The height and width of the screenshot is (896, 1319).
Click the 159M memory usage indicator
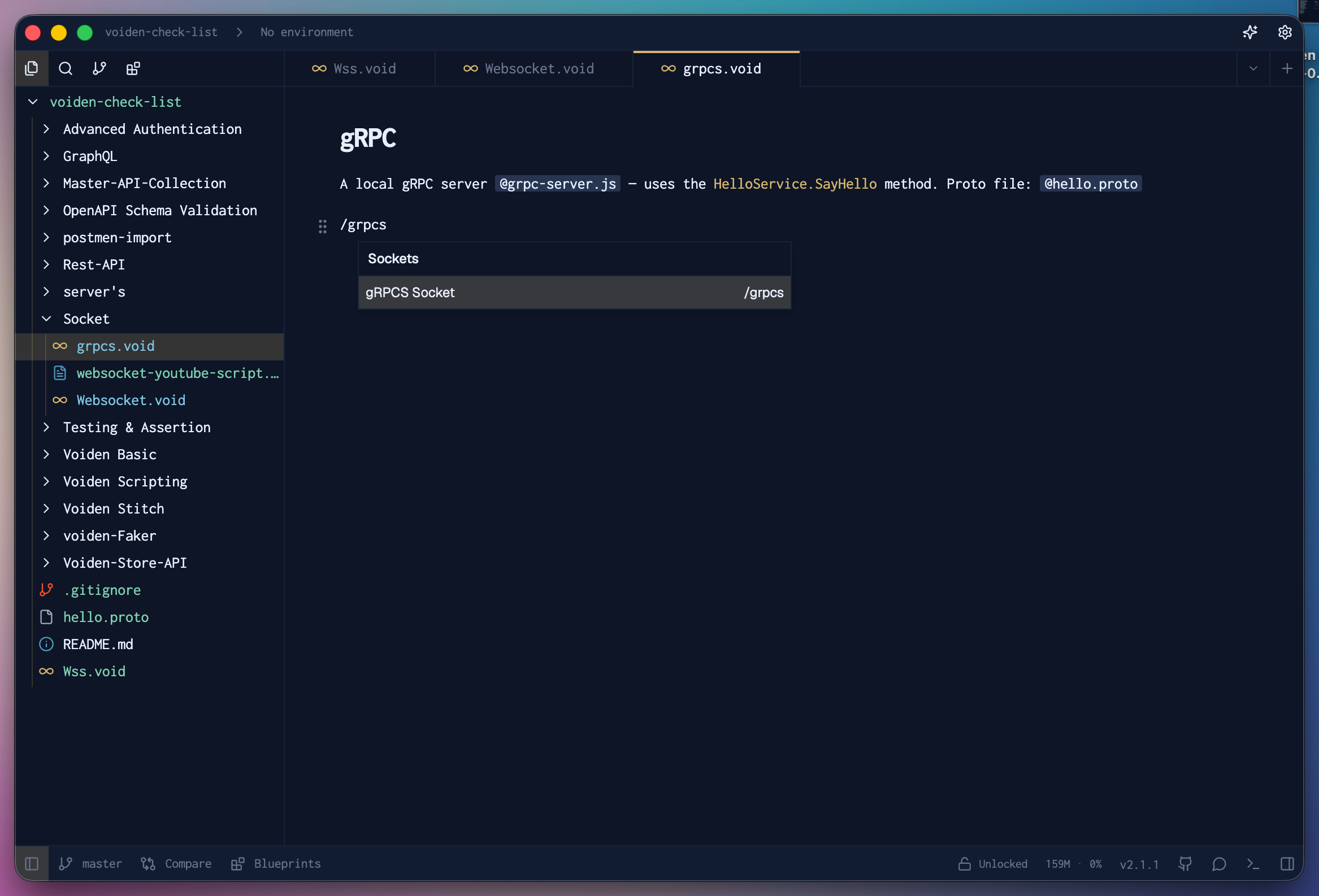pyautogui.click(x=1057, y=864)
